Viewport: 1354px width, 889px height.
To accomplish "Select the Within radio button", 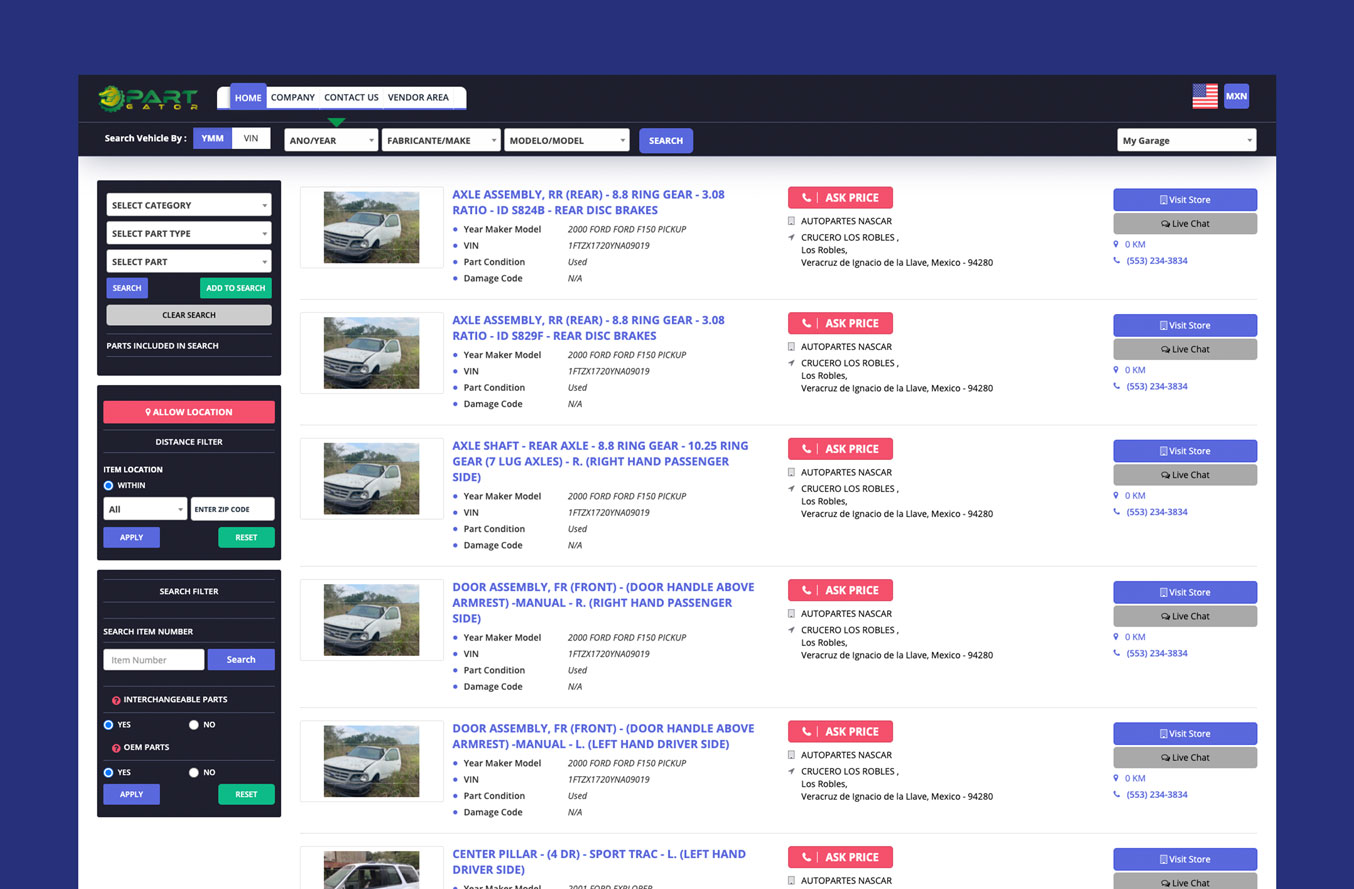I will pos(108,485).
